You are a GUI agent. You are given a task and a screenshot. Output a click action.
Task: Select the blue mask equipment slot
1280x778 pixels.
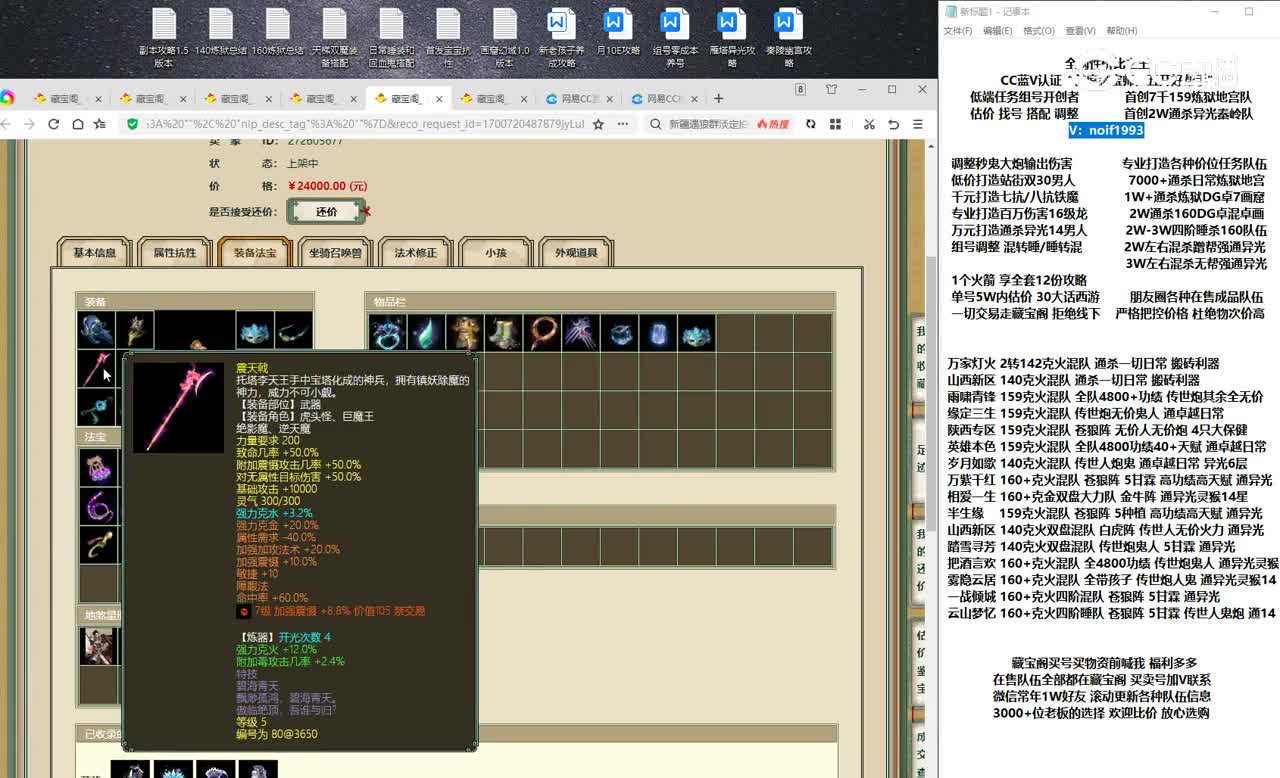(255, 330)
